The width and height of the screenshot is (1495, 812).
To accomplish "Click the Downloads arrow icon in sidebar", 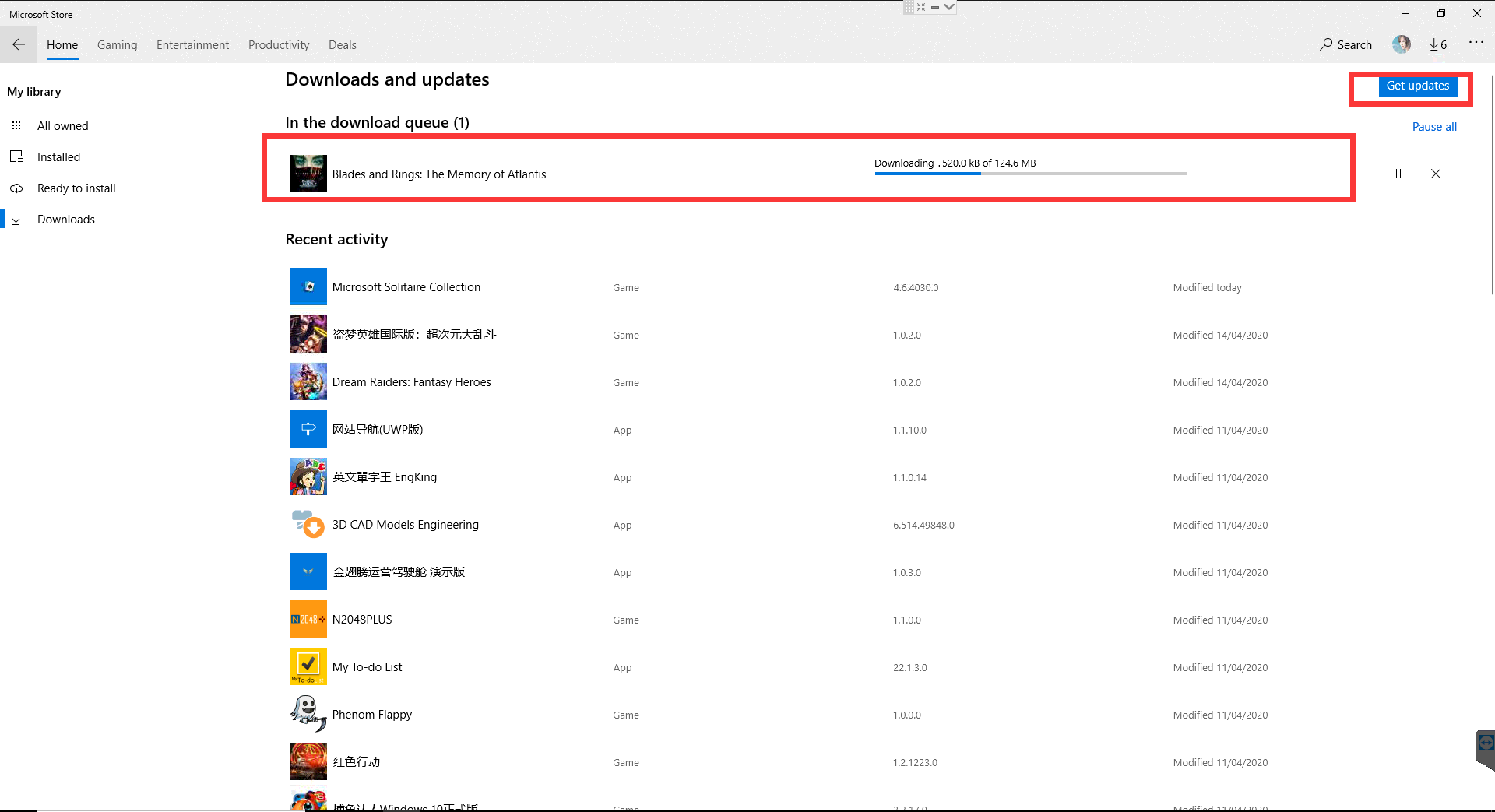I will pyautogui.click(x=16, y=219).
